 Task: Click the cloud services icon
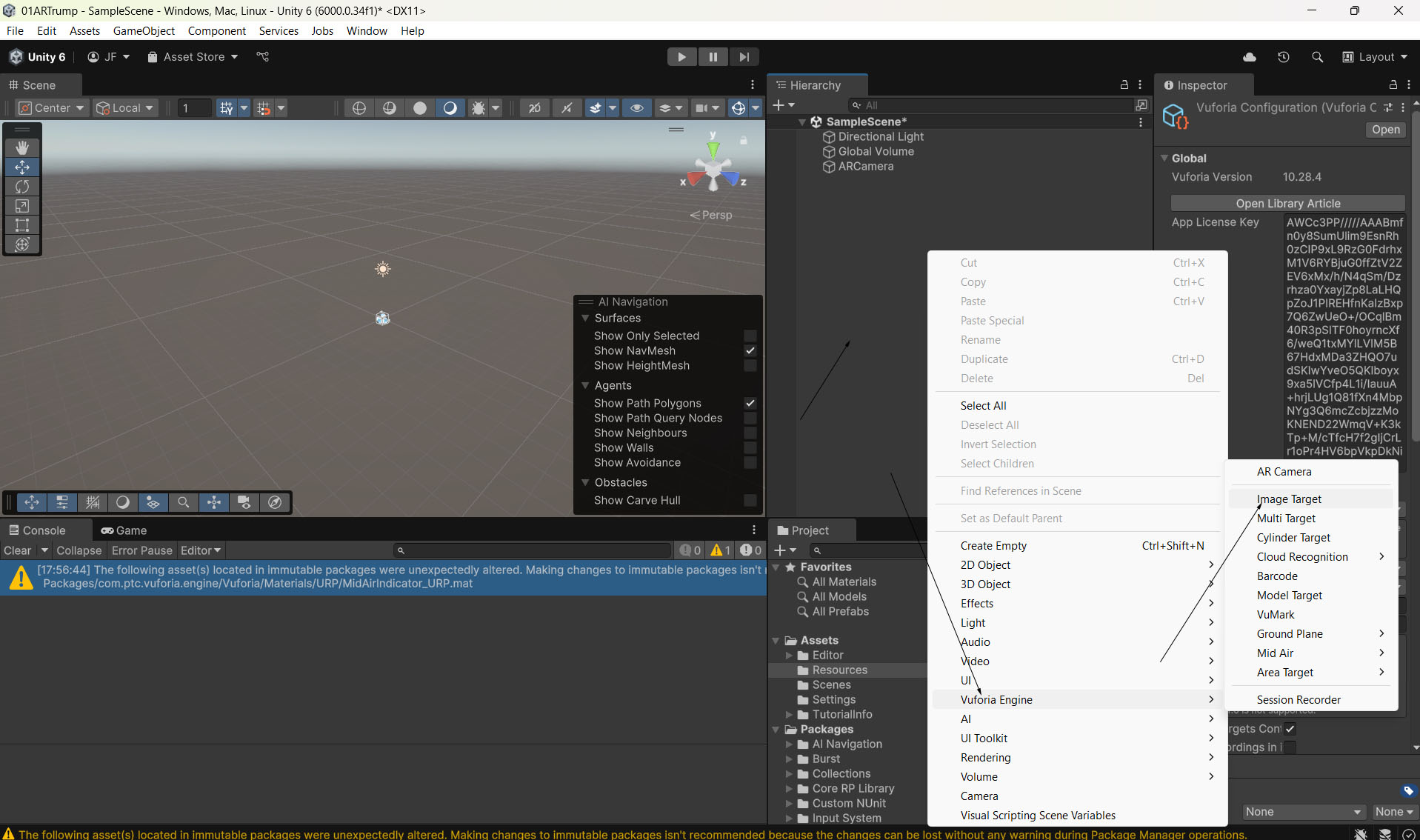(1250, 57)
